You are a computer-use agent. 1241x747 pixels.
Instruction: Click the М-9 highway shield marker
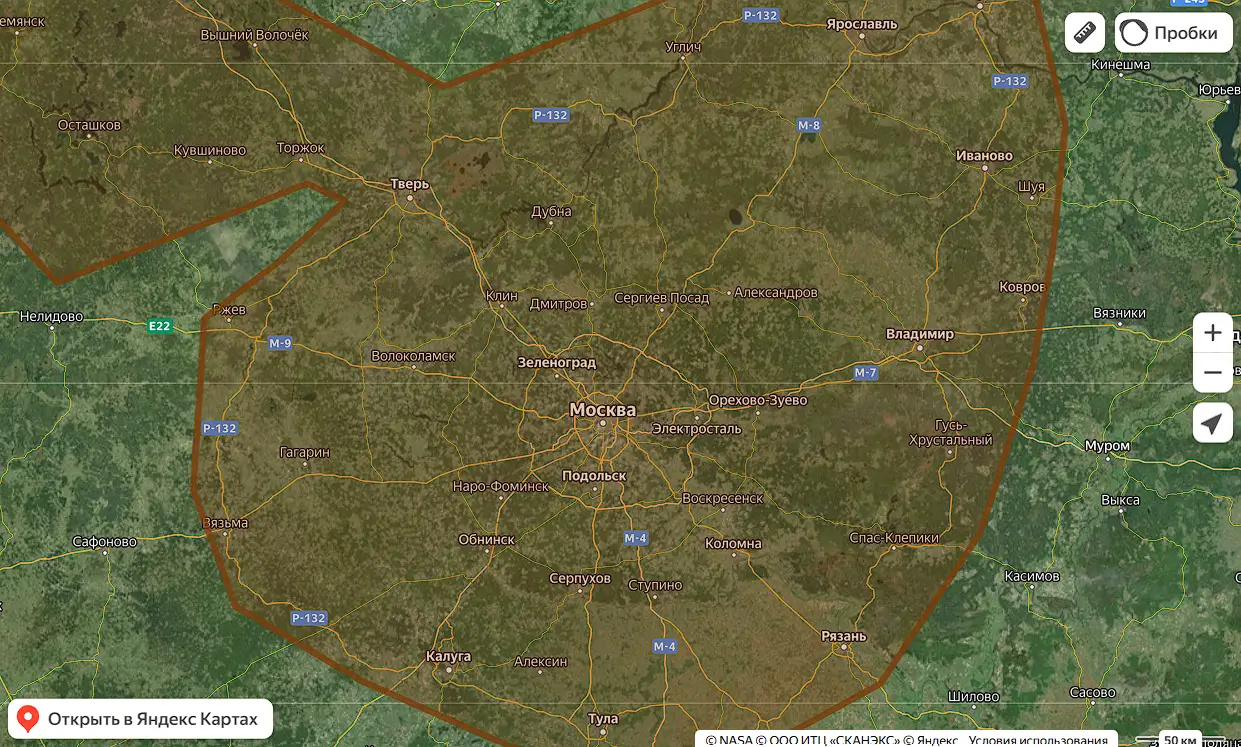[280, 343]
